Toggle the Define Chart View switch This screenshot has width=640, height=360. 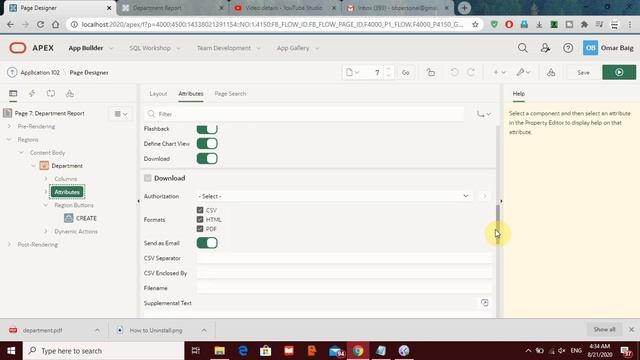click(x=207, y=144)
